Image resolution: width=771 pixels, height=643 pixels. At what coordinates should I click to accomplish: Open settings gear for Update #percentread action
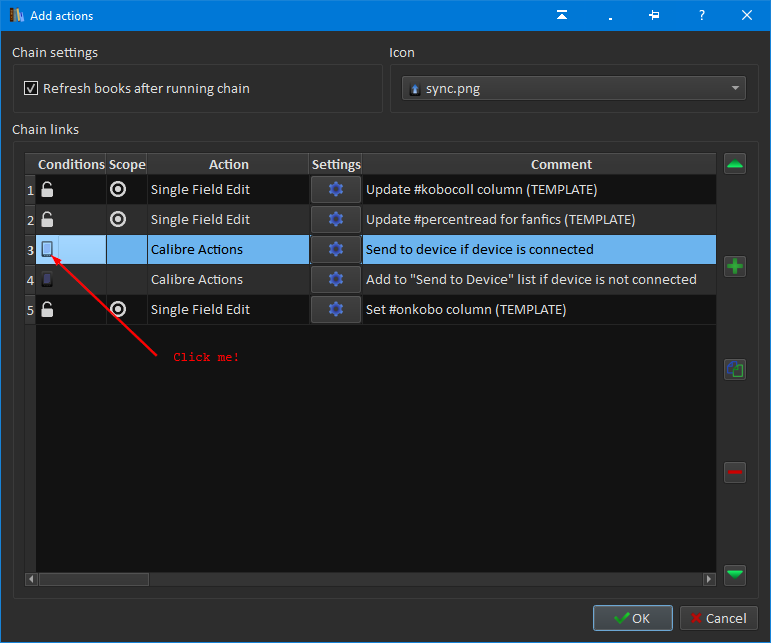point(336,219)
